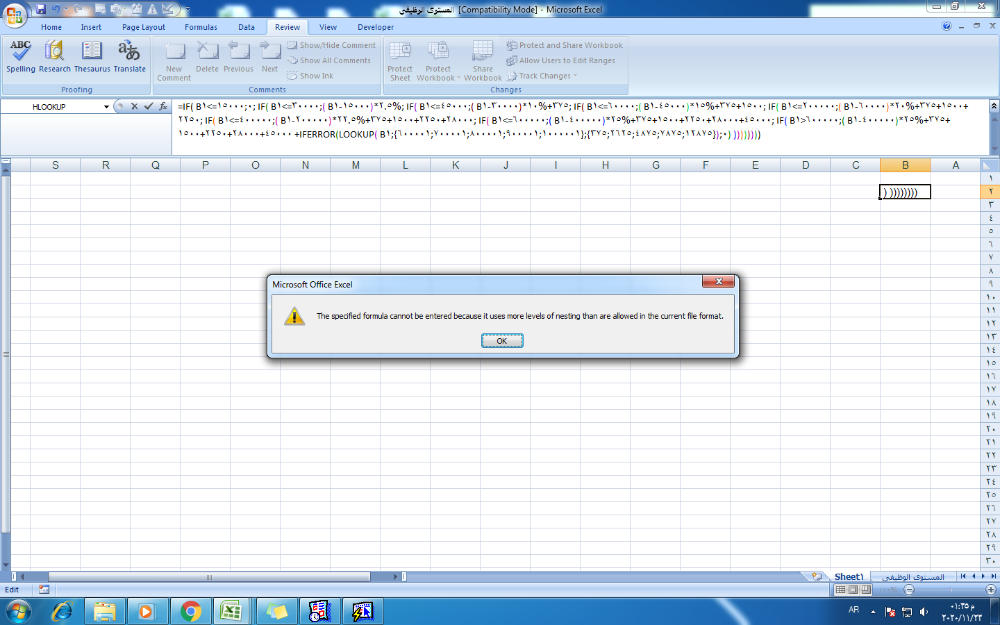1000x625 pixels.
Task: Click the vertical scrollbar up arrow
Action: (5, 170)
